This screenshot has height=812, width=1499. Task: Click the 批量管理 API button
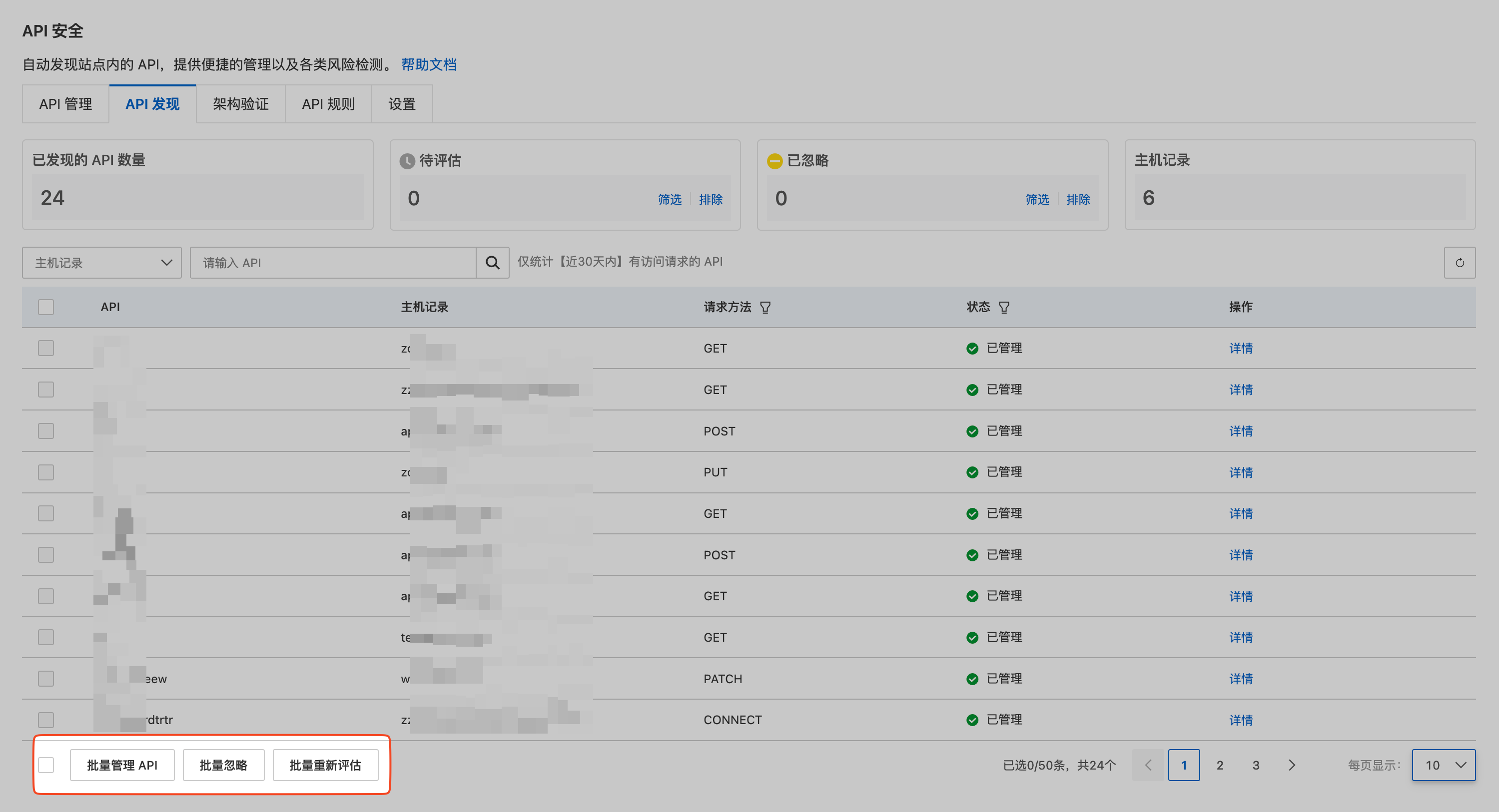[x=122, y=765]
